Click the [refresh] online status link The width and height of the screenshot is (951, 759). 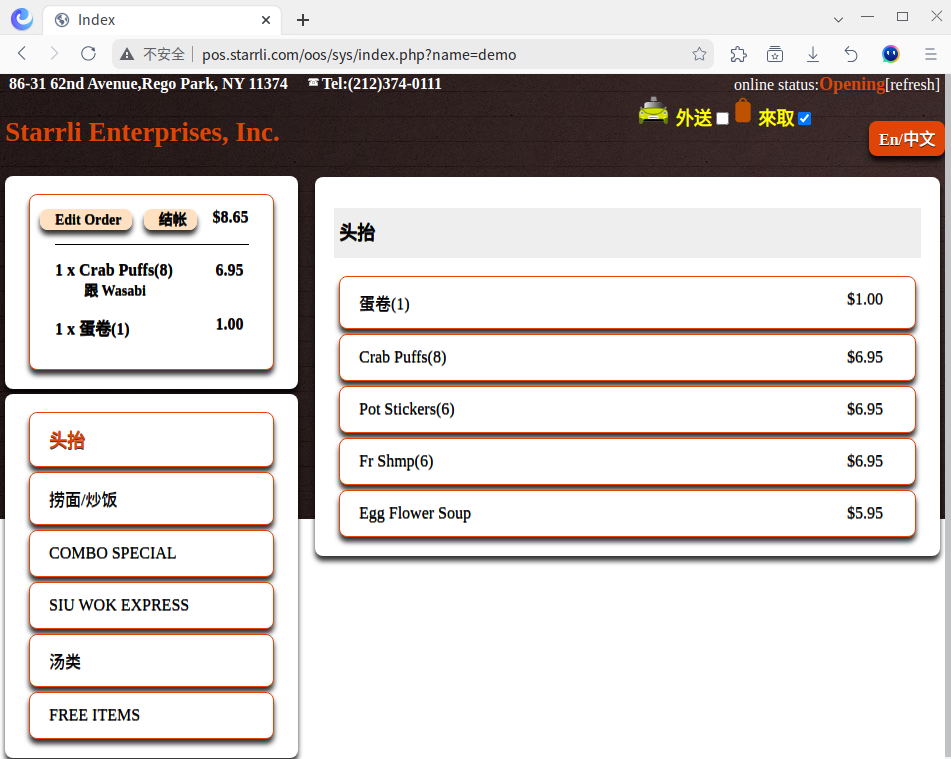tap(912, 85)
